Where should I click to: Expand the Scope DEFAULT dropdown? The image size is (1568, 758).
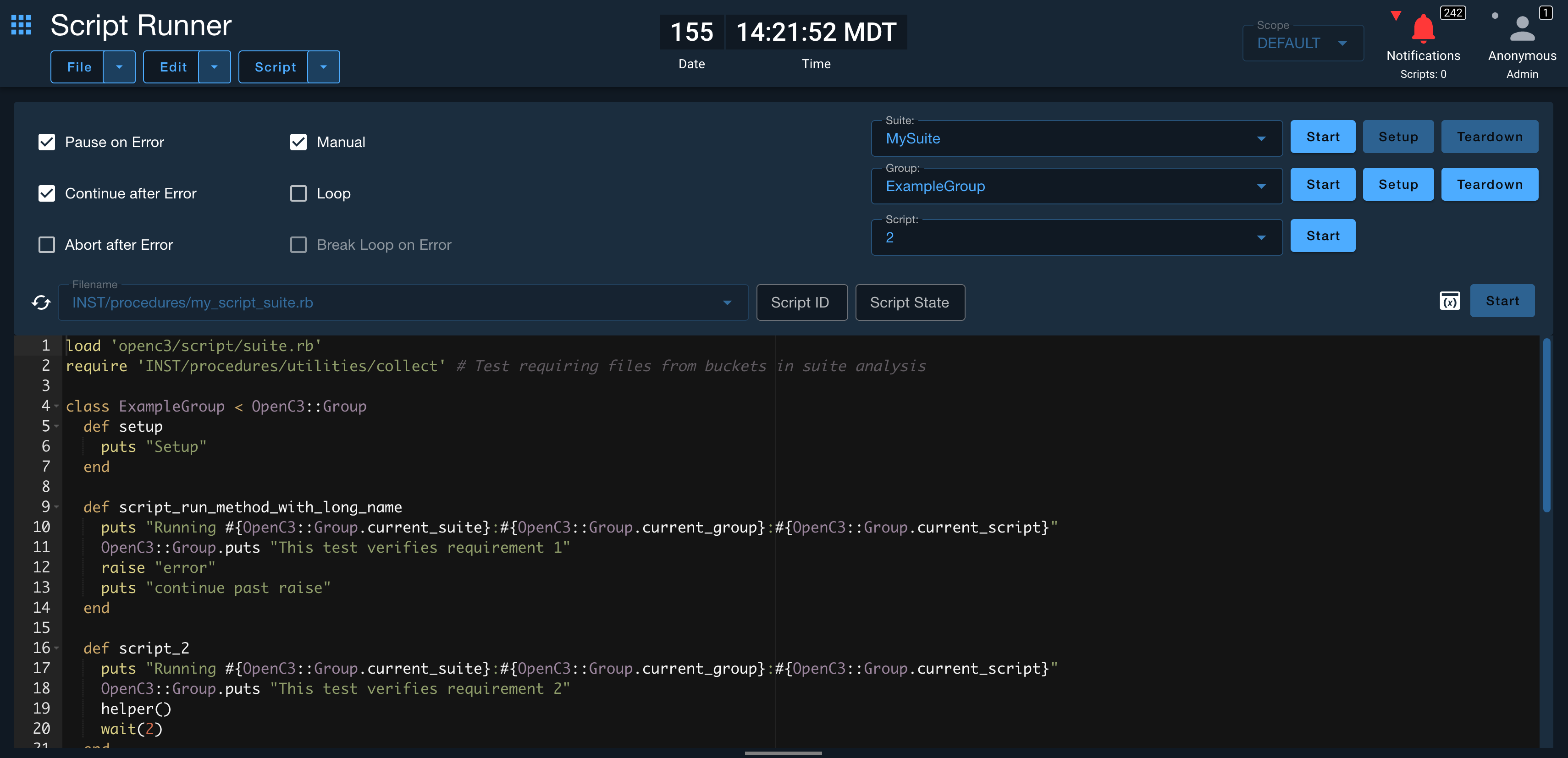point(1303,43)
